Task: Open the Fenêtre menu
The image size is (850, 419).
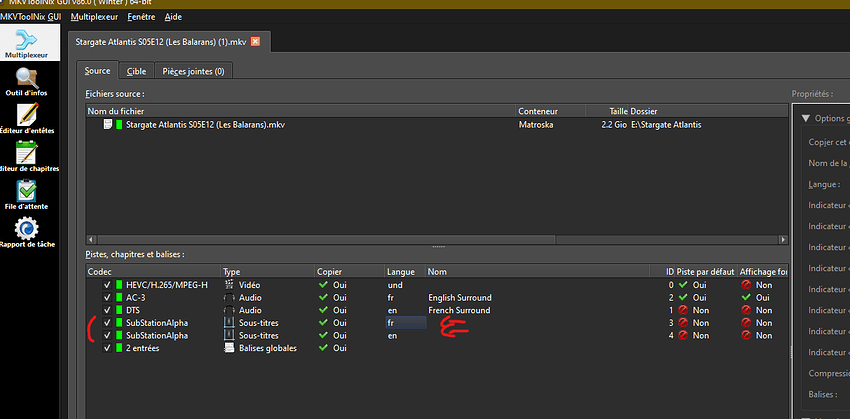Action: (x=141, y=17)
